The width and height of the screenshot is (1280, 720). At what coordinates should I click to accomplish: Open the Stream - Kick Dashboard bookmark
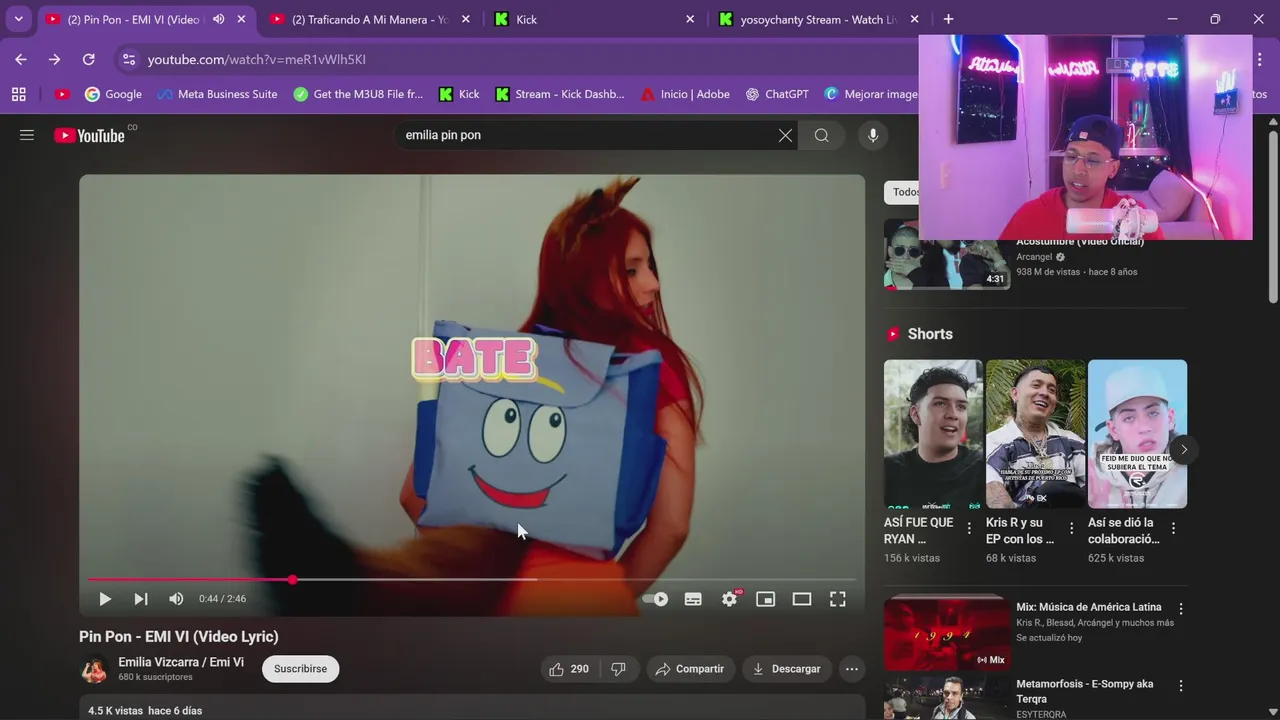pos(560,94)
